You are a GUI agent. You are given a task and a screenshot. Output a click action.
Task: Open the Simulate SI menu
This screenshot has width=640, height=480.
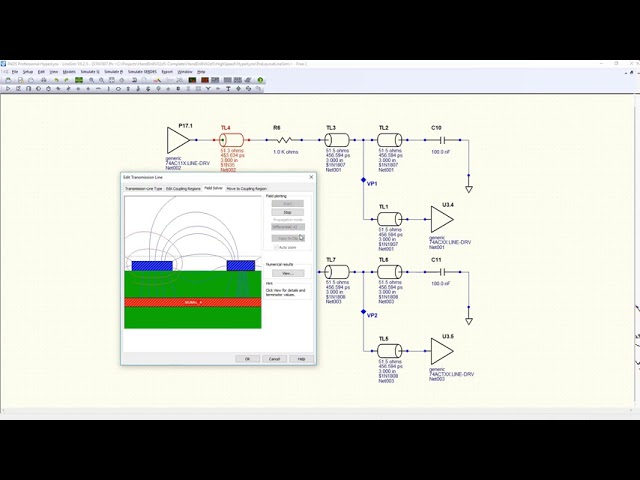coord(90,72)
